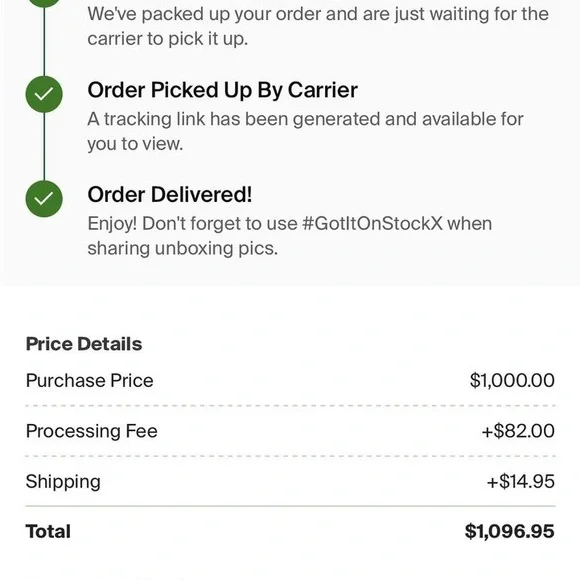
Task: Click the Price Details section header
Action: pos(84,344)
